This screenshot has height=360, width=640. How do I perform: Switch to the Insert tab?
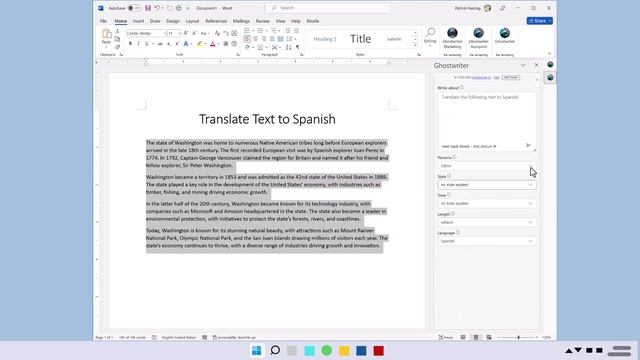pos(138,21)
